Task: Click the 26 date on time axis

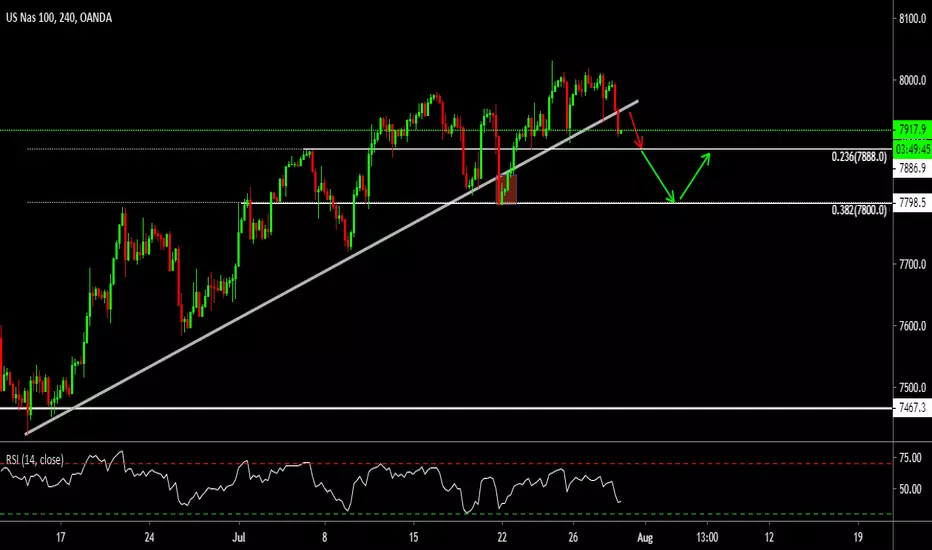Action: (573, 538)
